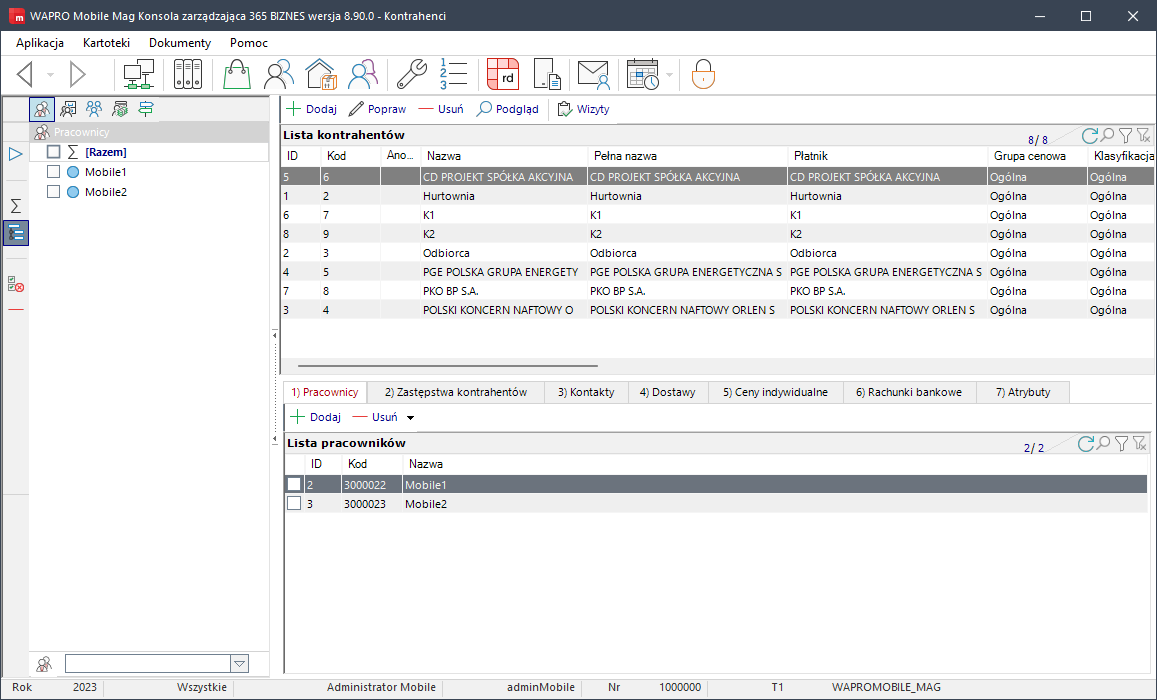Screen dimensions: 1157x700
Task: Open the filter for Lista kontrahentów
Action: 1125,136
